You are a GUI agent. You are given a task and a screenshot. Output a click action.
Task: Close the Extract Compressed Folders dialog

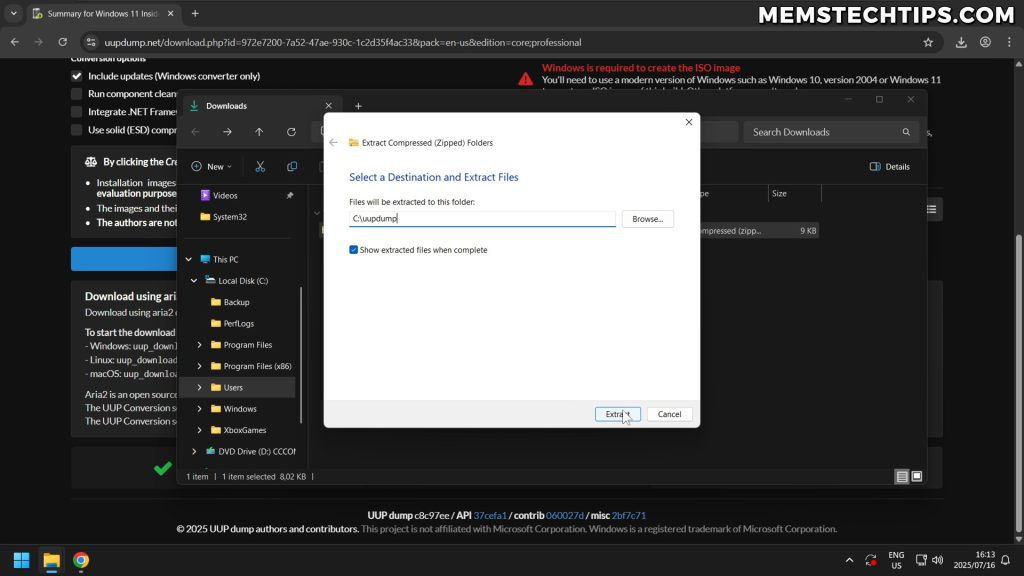[x=688, y=122]
